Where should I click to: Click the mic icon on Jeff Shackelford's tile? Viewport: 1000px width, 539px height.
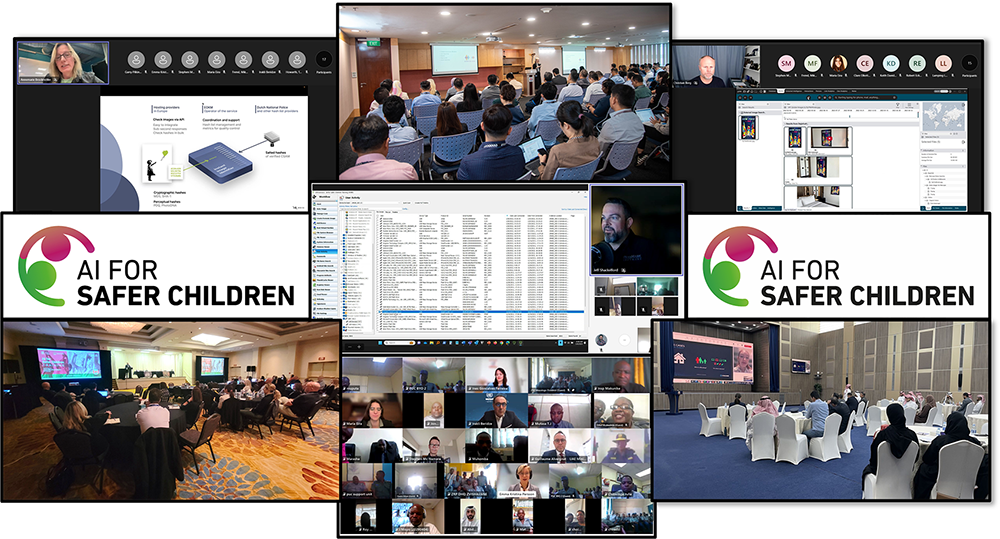click(x=624, y=269)
